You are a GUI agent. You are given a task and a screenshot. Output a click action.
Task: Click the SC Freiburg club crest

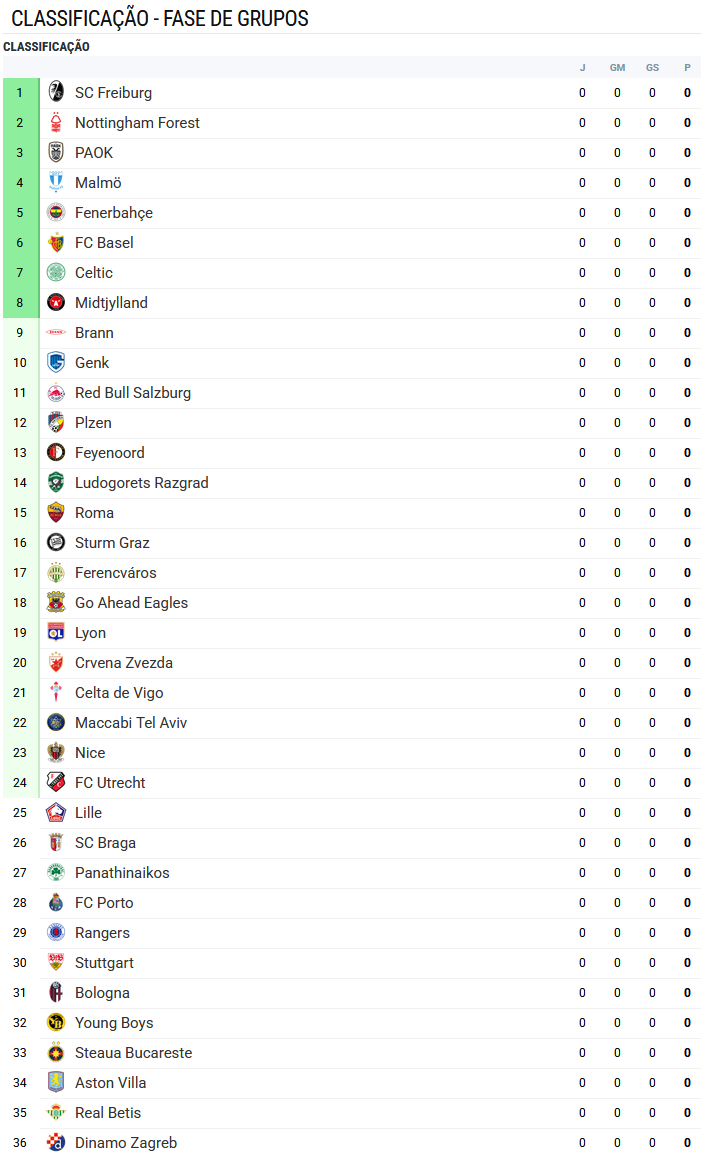[56, 93]
